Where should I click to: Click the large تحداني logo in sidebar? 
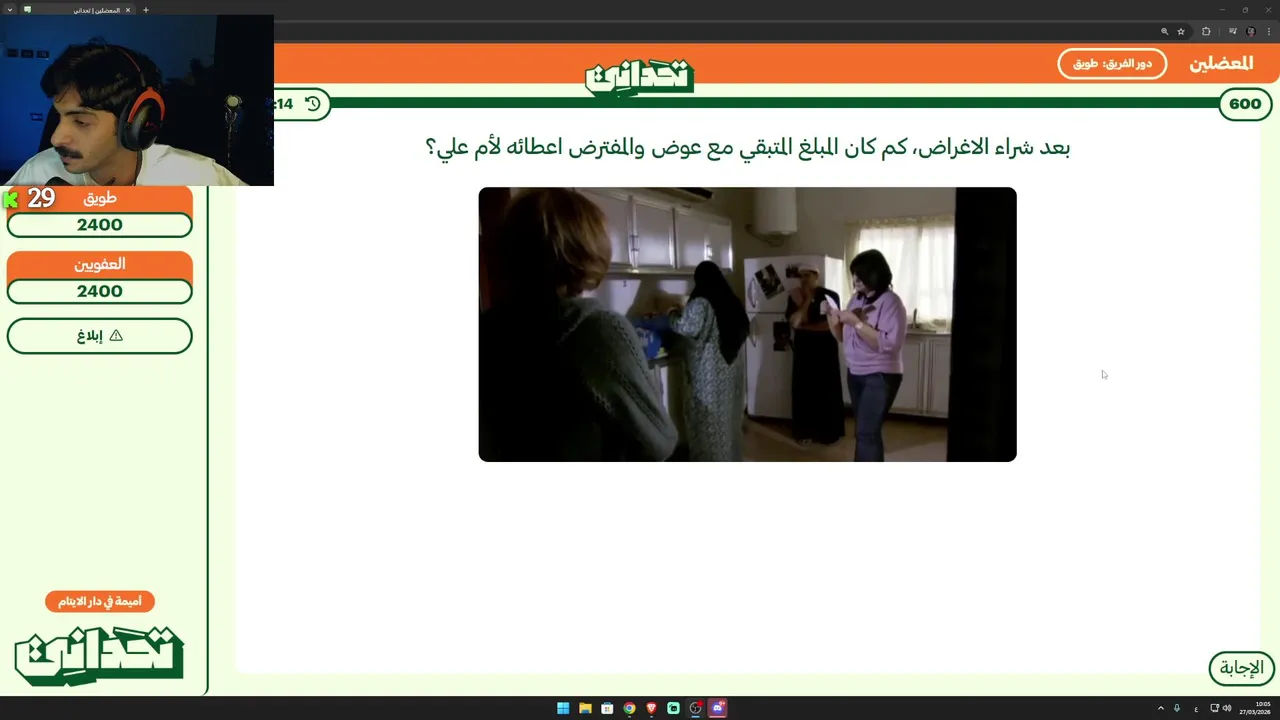[99, 656]
